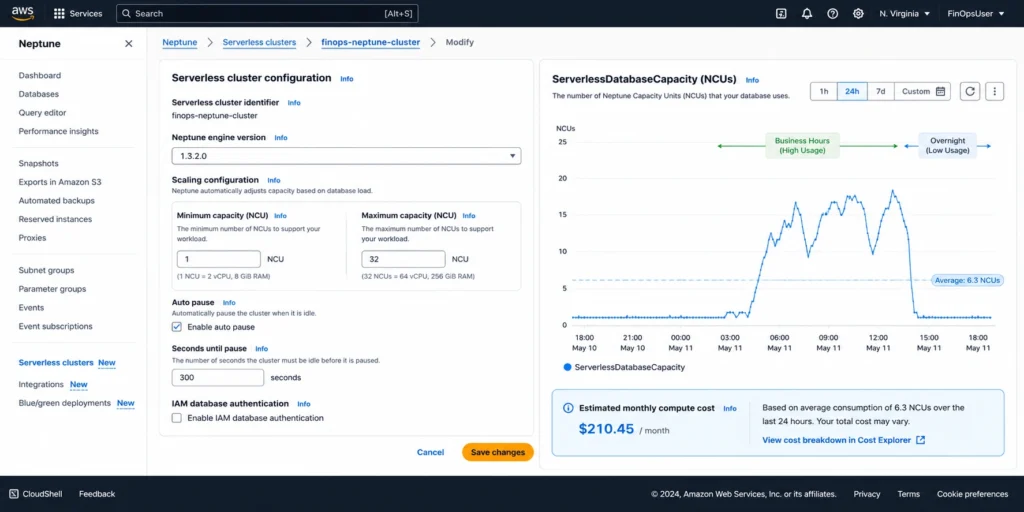This screenshot has height=512, width=1024.
Task: Open Cost Explorer external link icon
Action: click(x=920, y=440)
